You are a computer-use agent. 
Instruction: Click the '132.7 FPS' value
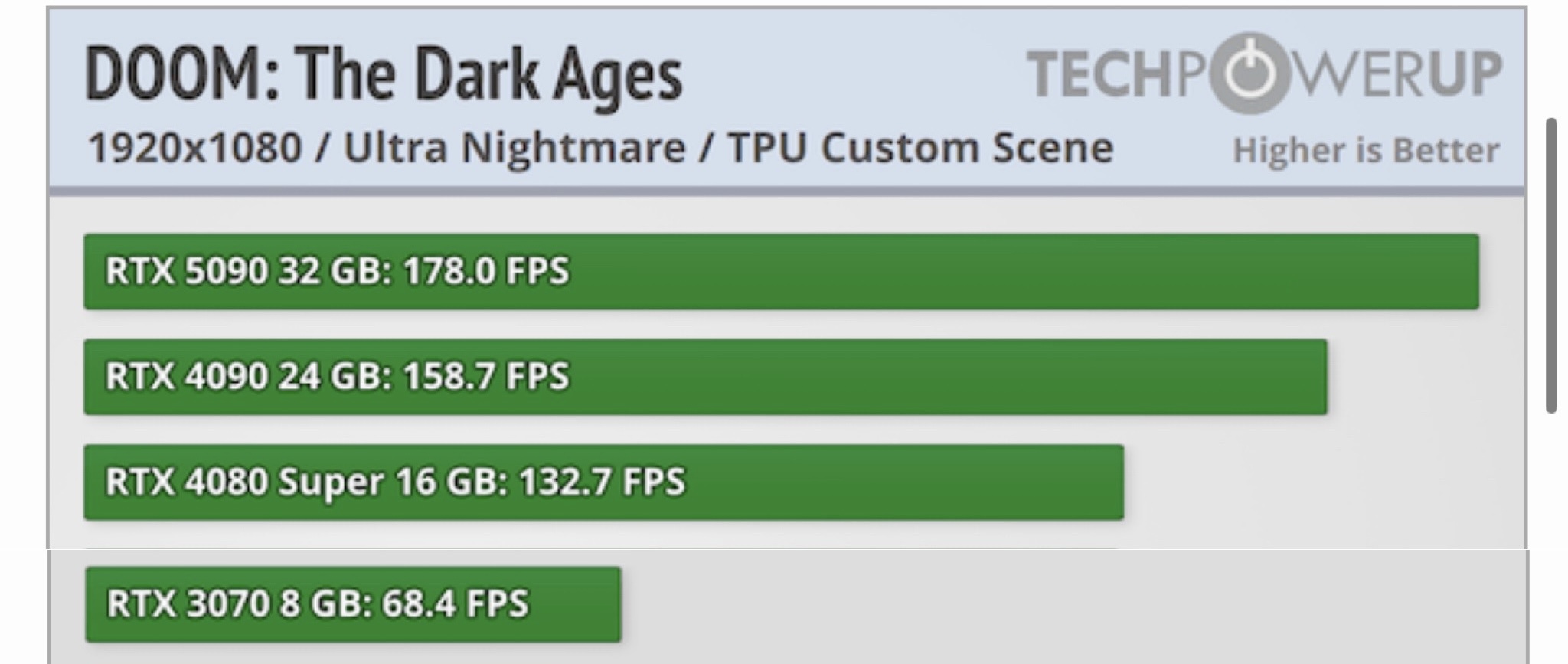602,482
